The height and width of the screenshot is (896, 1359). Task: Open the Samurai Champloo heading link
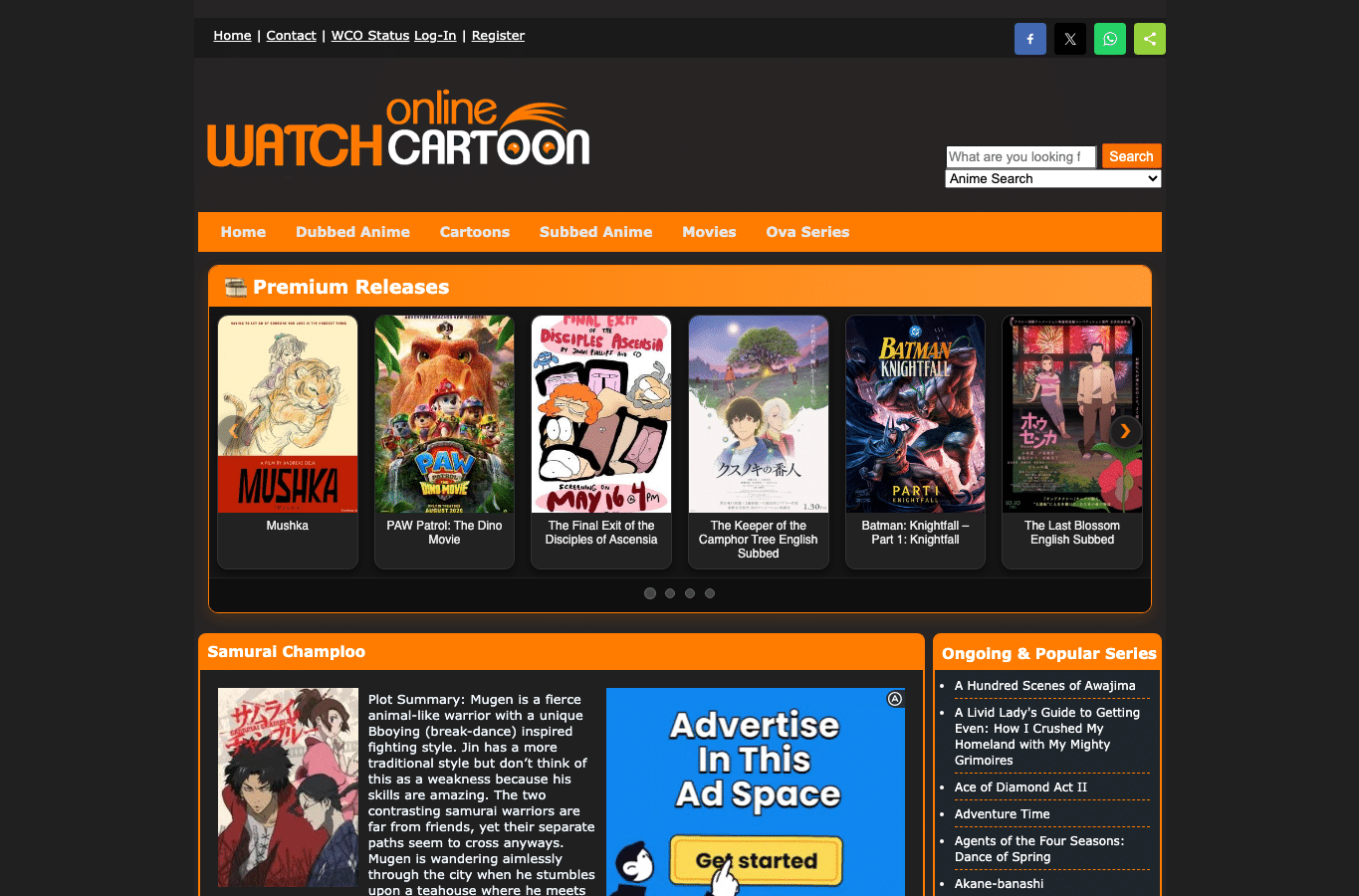pyautogui.click(x=287, y=652)
